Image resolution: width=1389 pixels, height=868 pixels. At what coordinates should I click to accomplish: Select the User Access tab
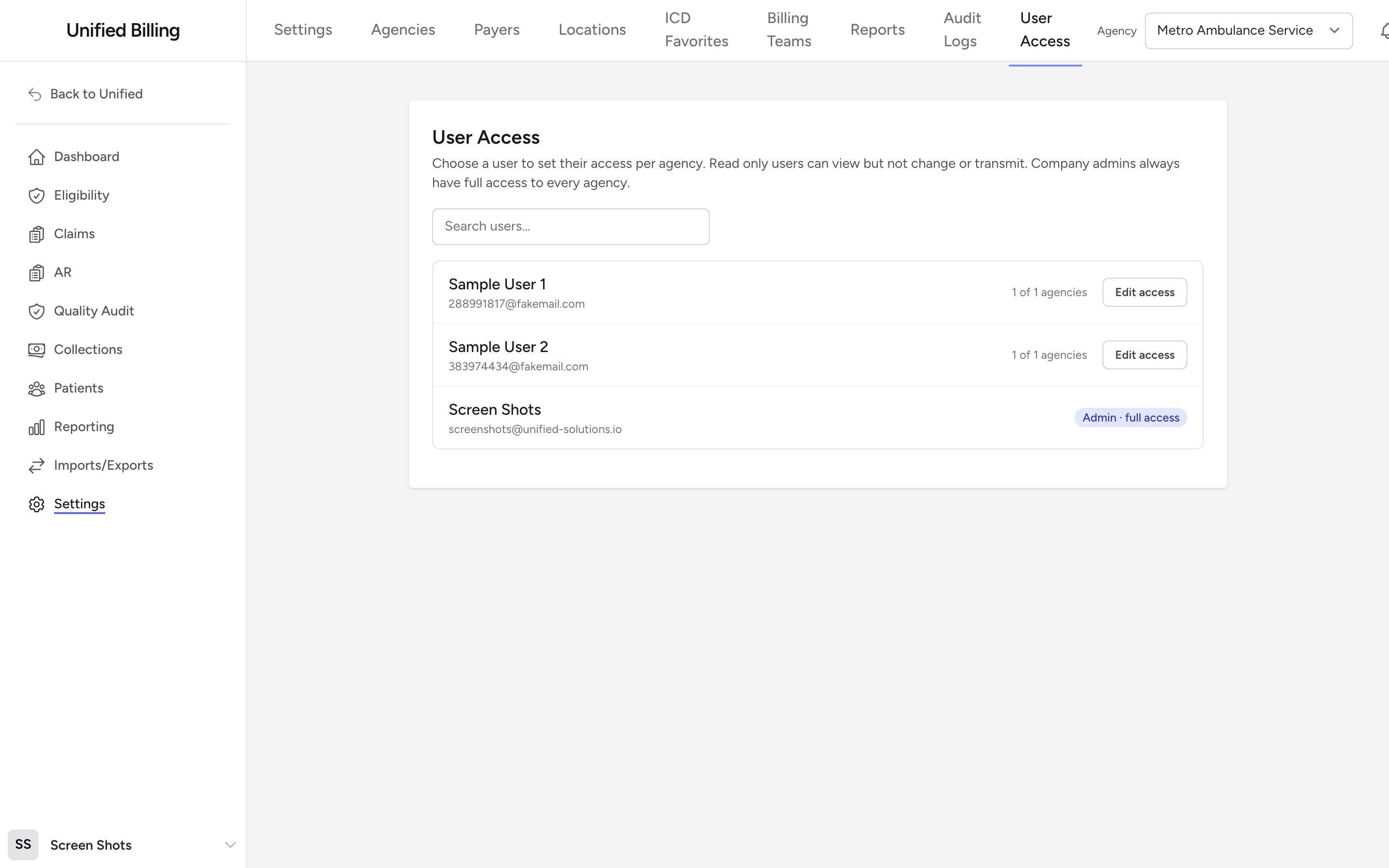point(1045,30)
